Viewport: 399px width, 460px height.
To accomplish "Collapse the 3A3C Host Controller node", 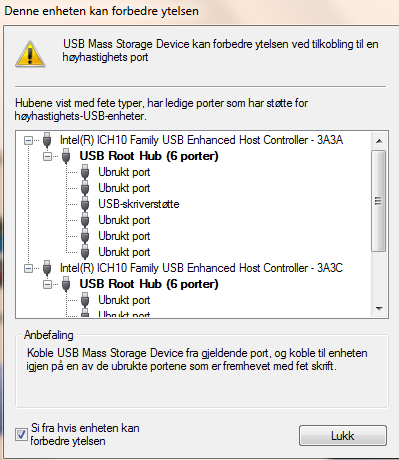I will click(28, 268).
